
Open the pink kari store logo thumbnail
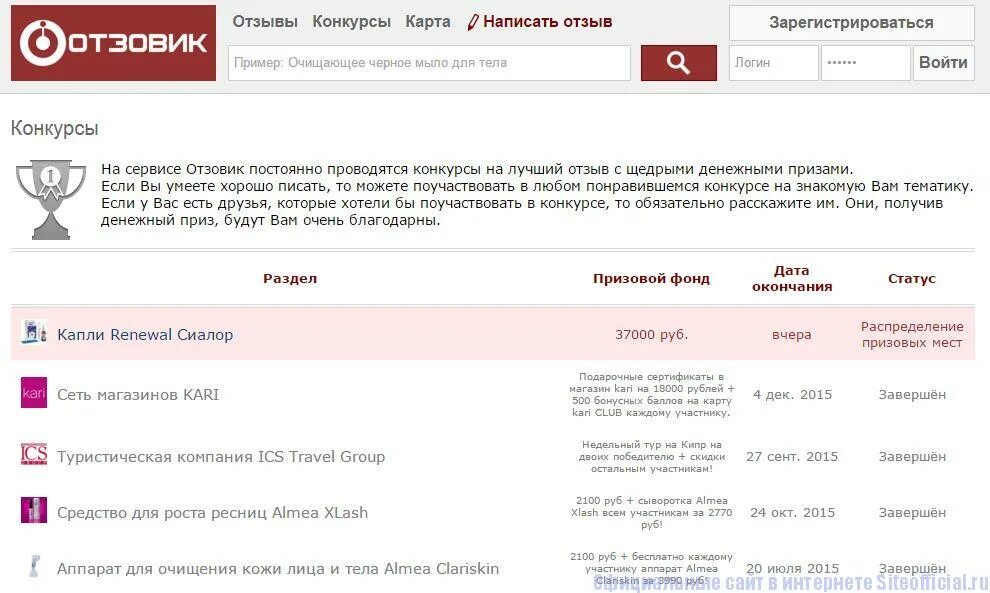point(34,393)
